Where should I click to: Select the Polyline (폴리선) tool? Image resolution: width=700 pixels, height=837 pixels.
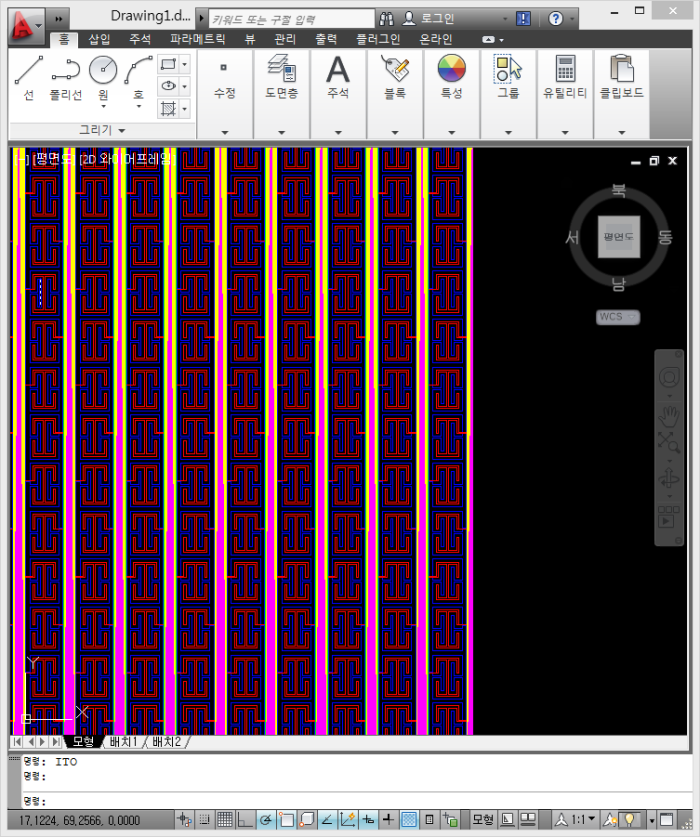pyautogui.click(x=66, y=76)
